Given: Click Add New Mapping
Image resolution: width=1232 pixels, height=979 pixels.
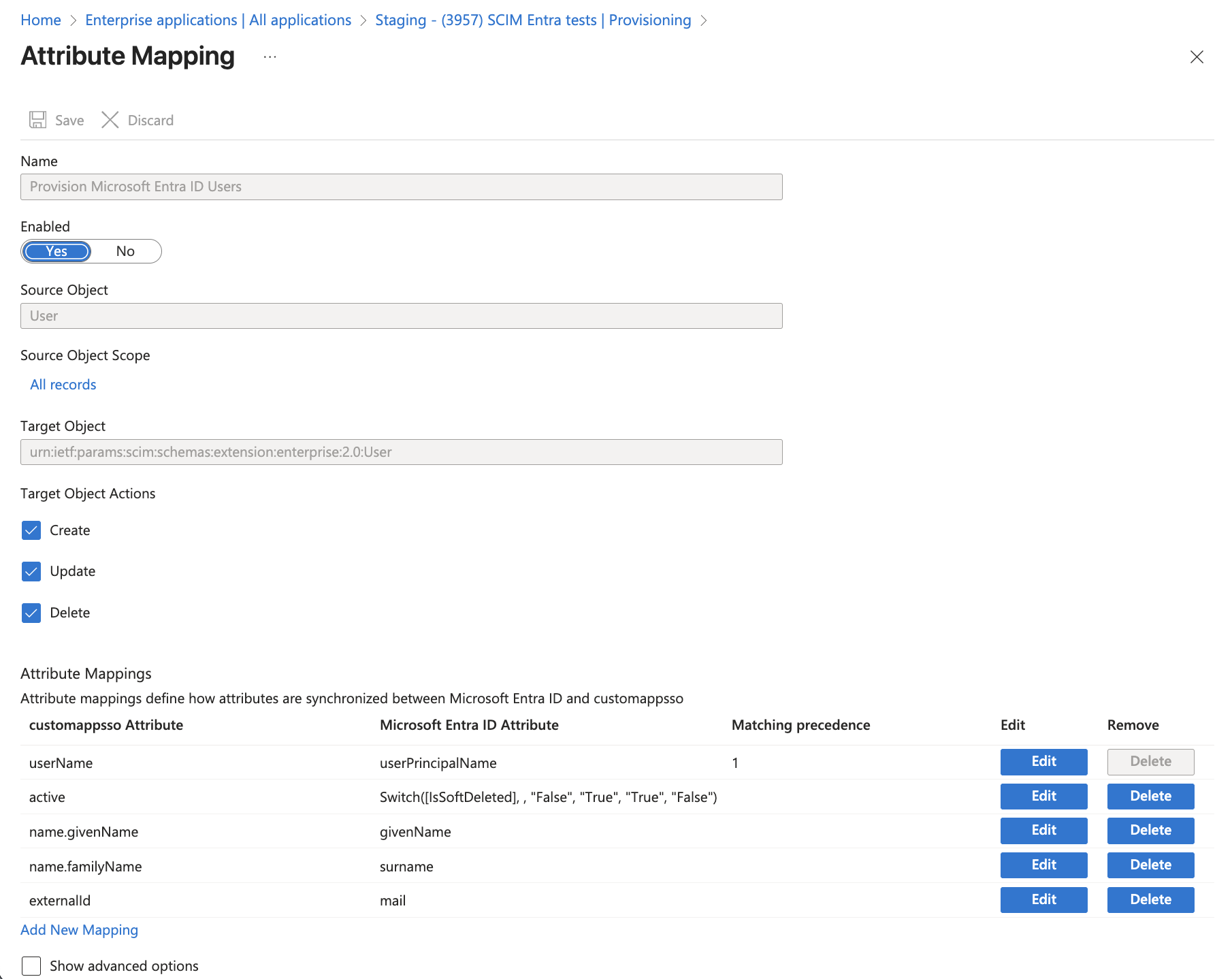Looking at the screenshot, I should pyautogui.click(x=79, y=929).
